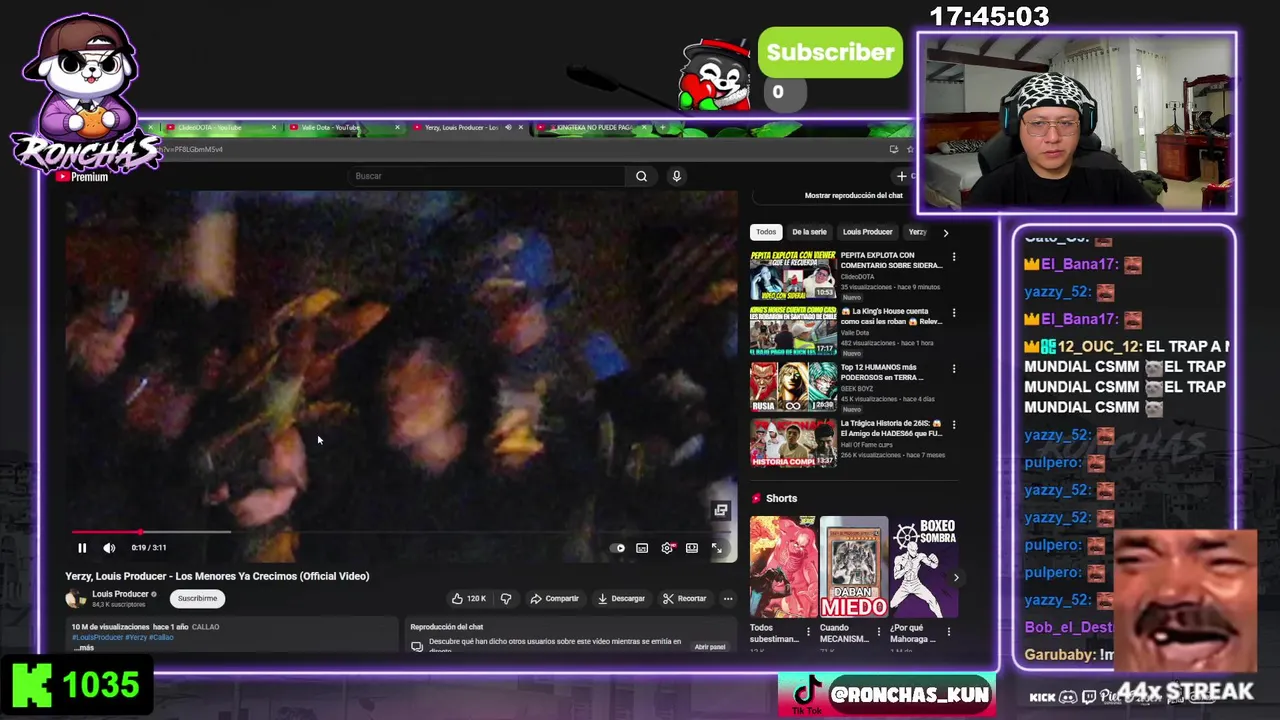Enter fullscreen mode on the video
1280x720 pixels.
[x=716, y=548]
